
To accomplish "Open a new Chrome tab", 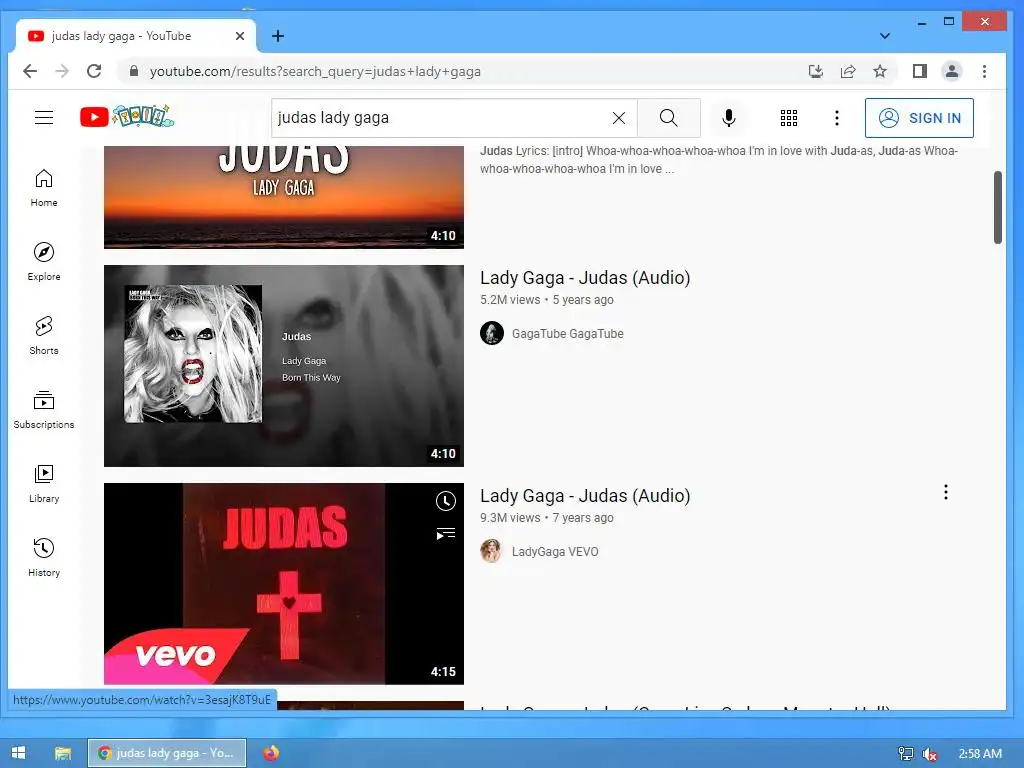I will 278,36.
